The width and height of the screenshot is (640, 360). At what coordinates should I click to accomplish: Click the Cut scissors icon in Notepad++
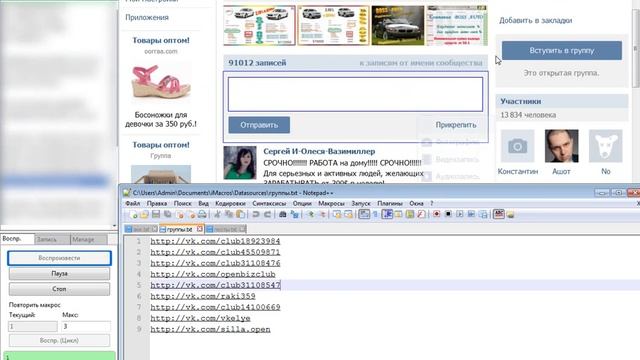(x=217, y=214)
